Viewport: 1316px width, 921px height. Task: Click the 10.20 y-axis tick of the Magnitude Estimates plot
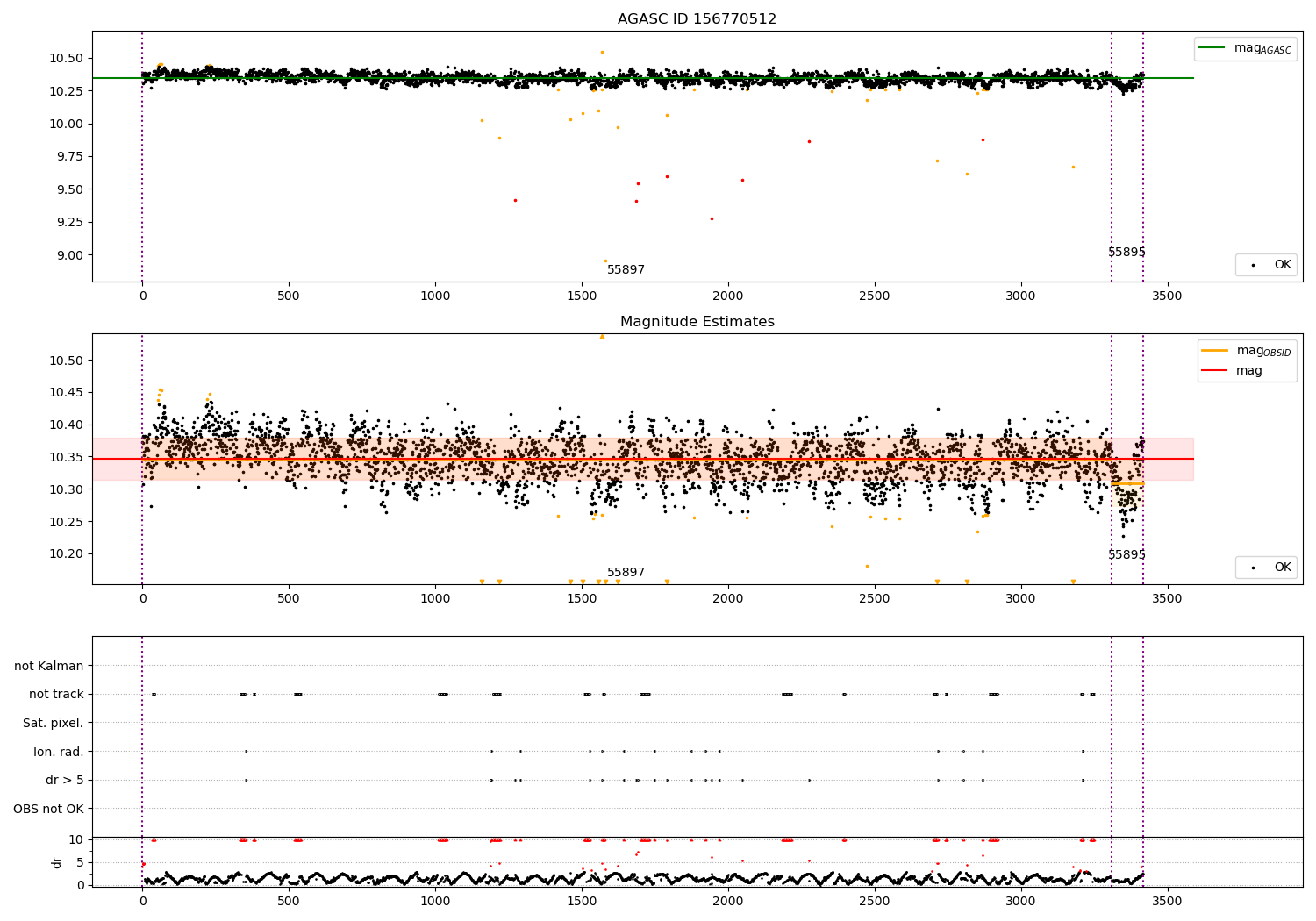coord(66,554)
